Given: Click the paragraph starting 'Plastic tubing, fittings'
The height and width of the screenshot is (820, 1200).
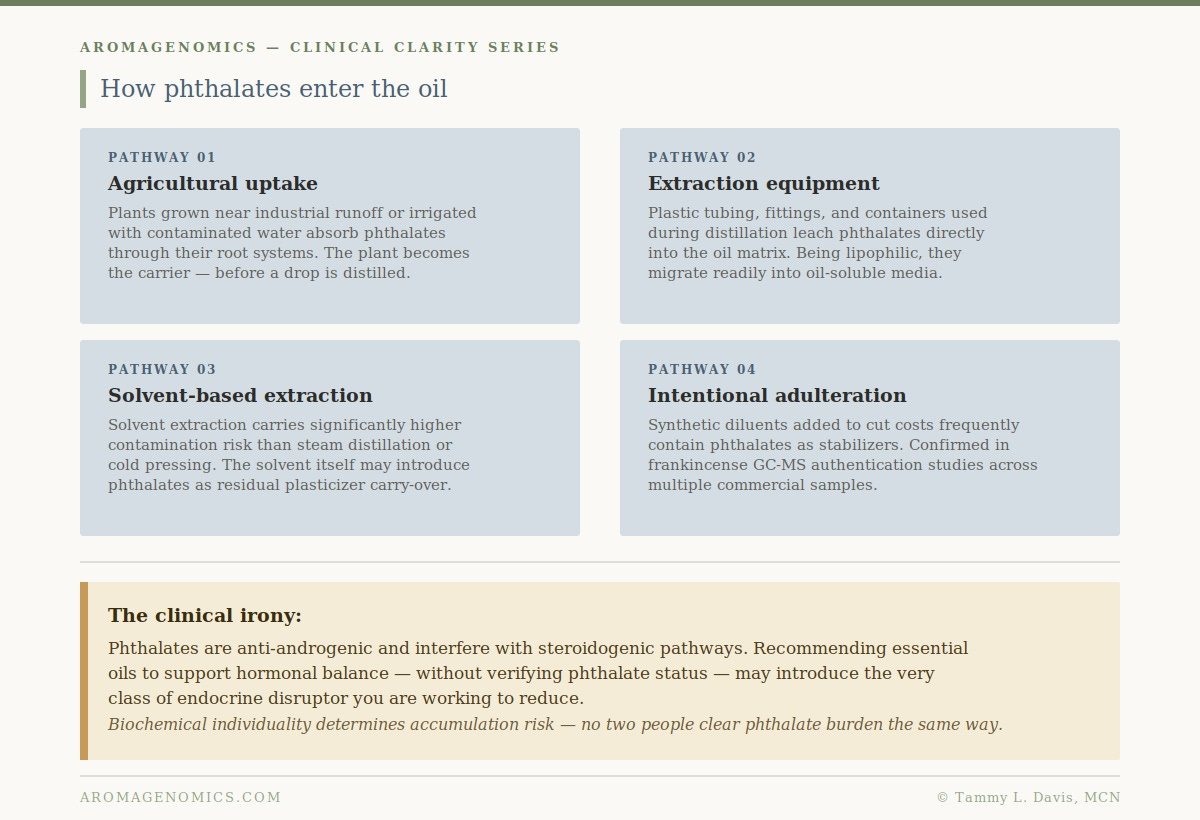Looking at the screenshot, I should pos(818,243).
